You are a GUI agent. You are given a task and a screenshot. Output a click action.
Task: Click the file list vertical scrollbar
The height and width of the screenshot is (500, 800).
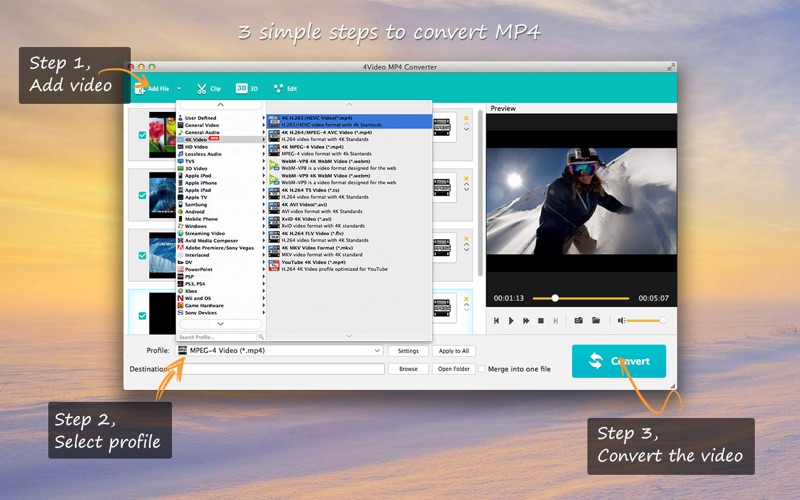coord(480,194)
